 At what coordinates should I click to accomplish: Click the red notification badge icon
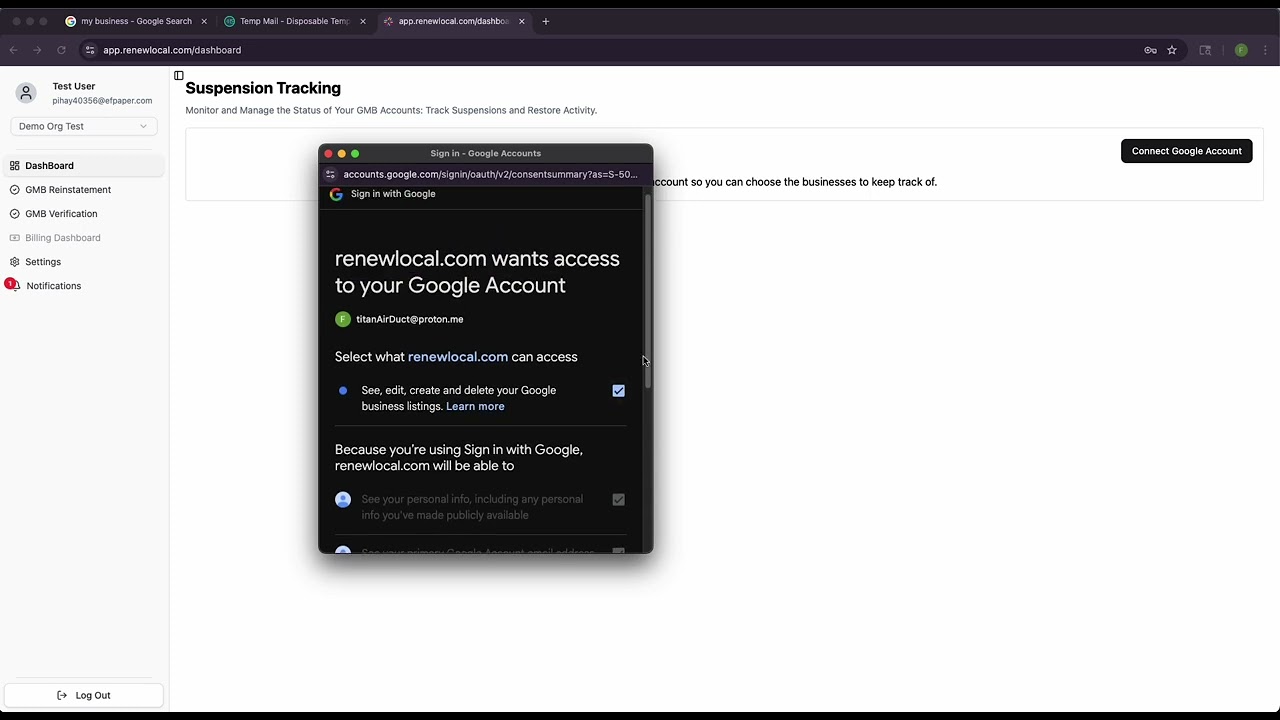(x=10, y=284)
